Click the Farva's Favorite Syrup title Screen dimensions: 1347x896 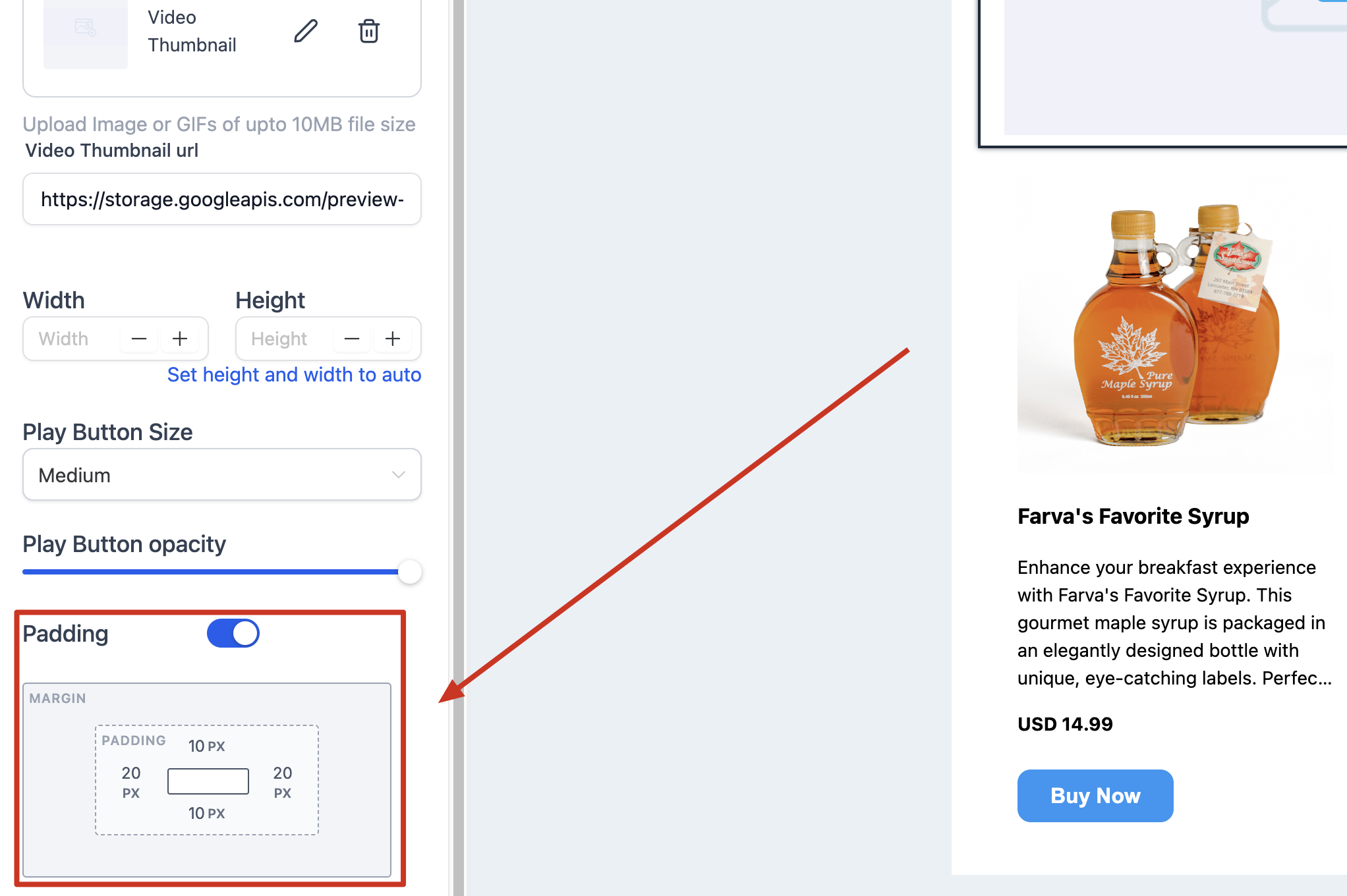(x=1133, y=516)
